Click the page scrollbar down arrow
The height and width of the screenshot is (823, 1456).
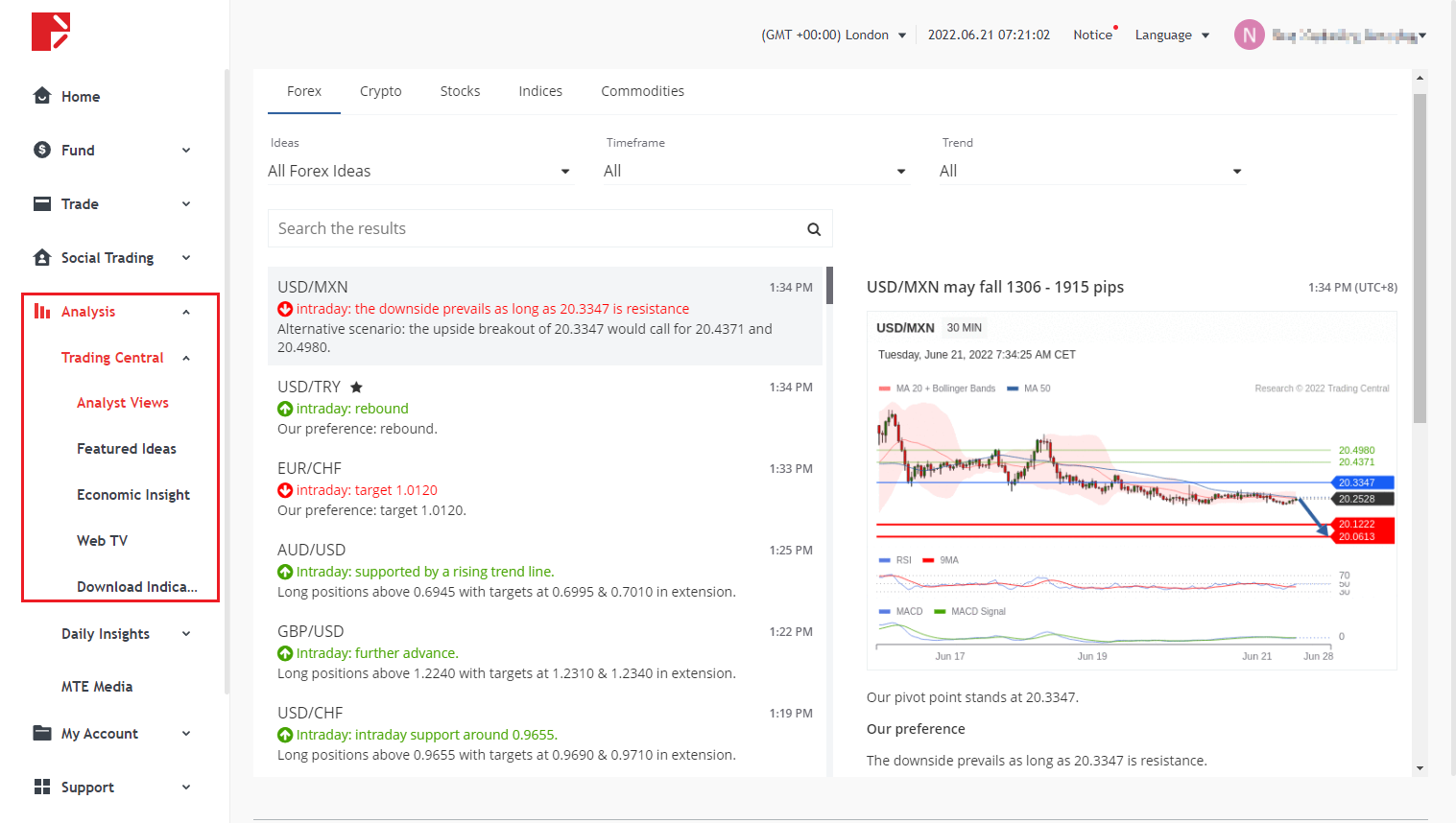tap(1420, 768)
